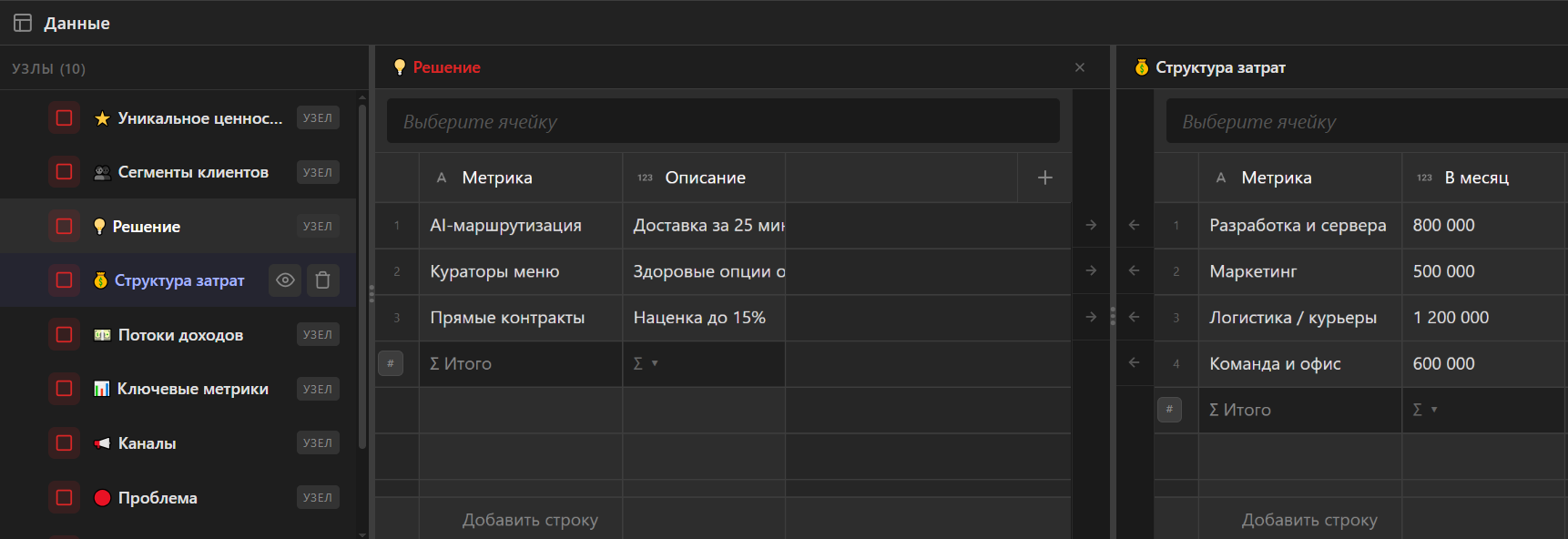The image size is (1568, 539).
Task: Click the lightbulb icon beside Решение node
Action: point(99,226)
